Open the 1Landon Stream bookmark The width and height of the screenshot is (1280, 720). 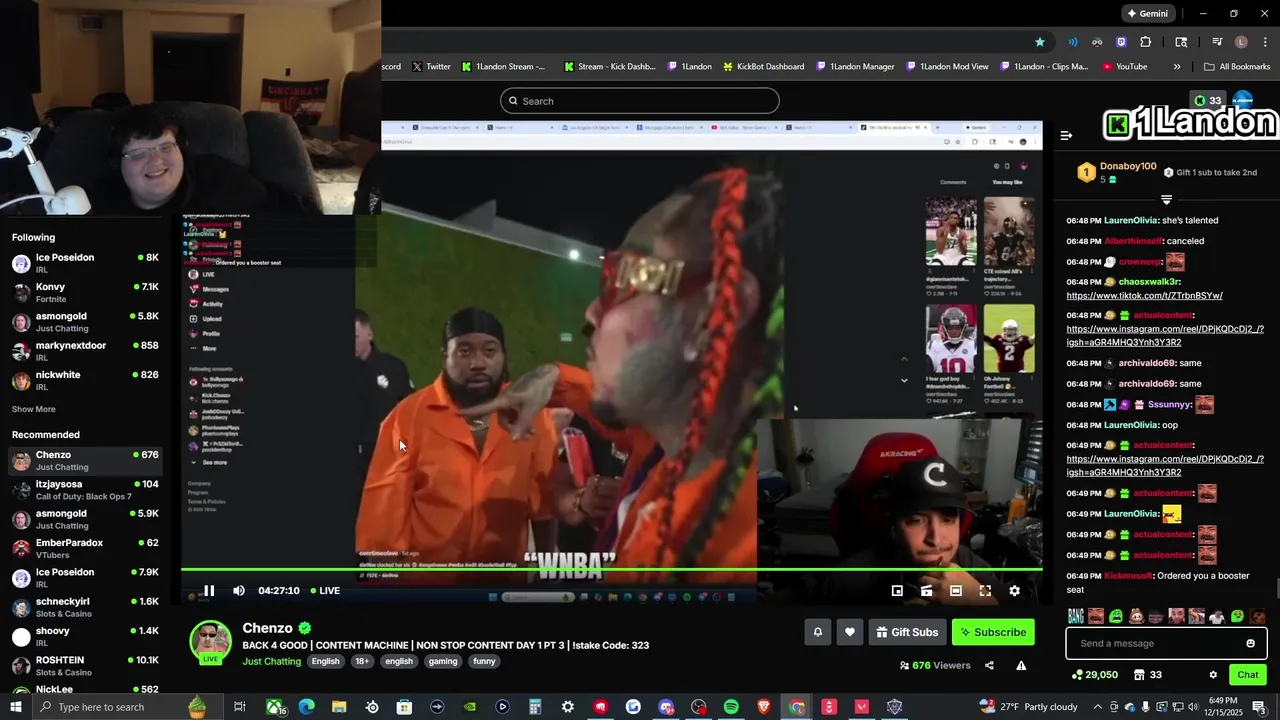504,67
